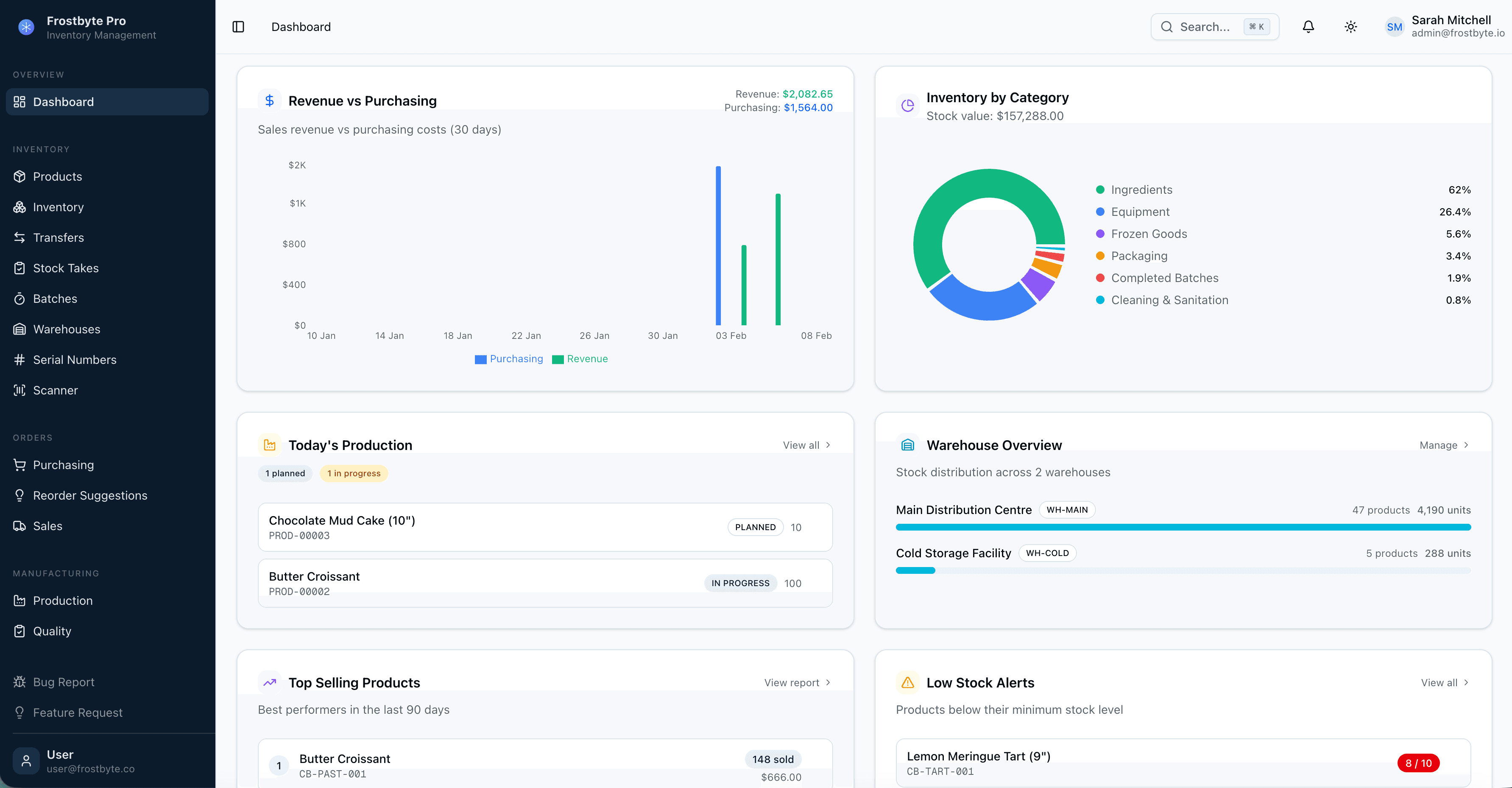This screenshot has width=1512, height=788.
Task: Open the Serial Numbers page
Action: pos(75,359)
